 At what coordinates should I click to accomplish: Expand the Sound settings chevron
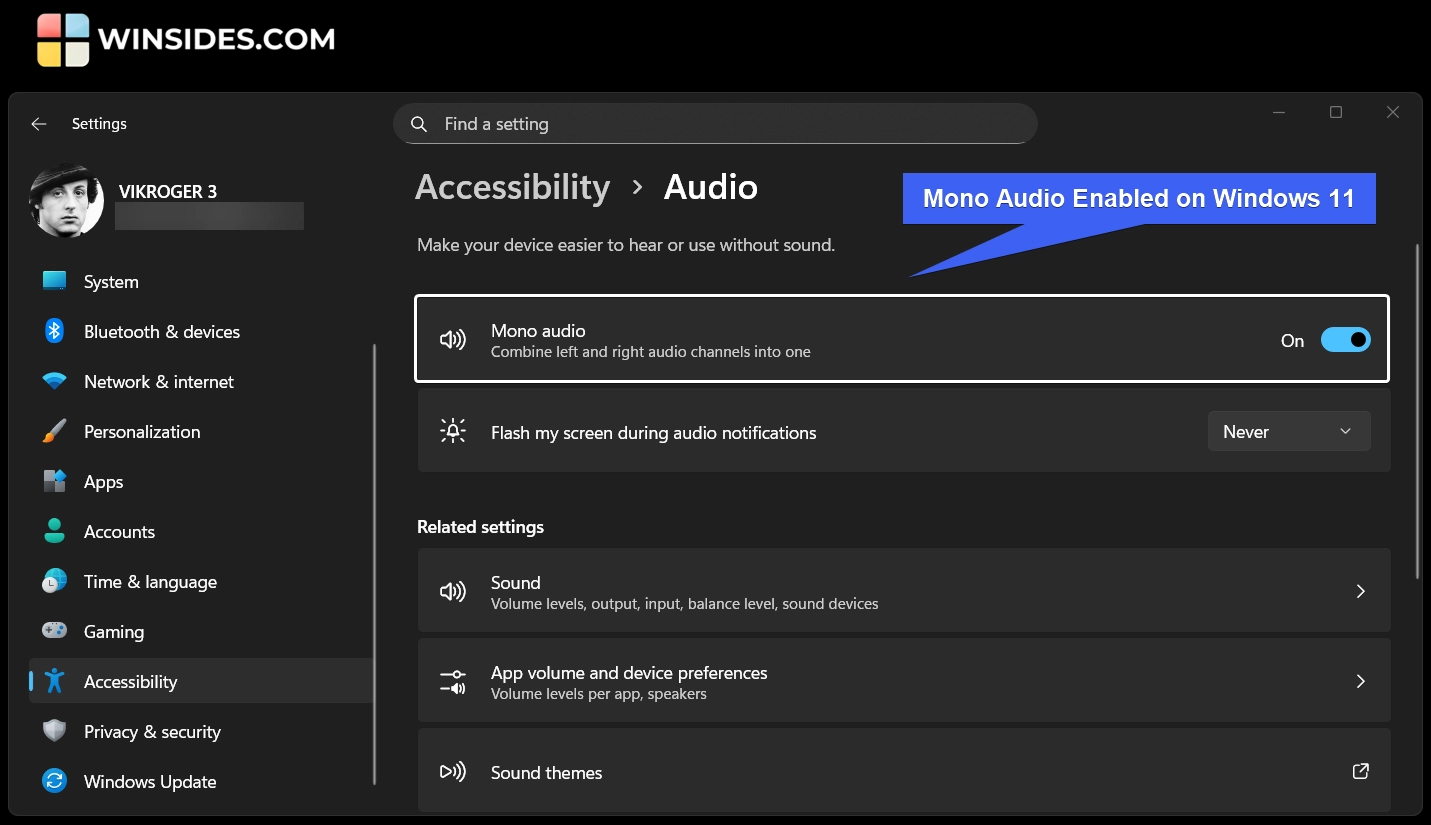pos(1360,591)
